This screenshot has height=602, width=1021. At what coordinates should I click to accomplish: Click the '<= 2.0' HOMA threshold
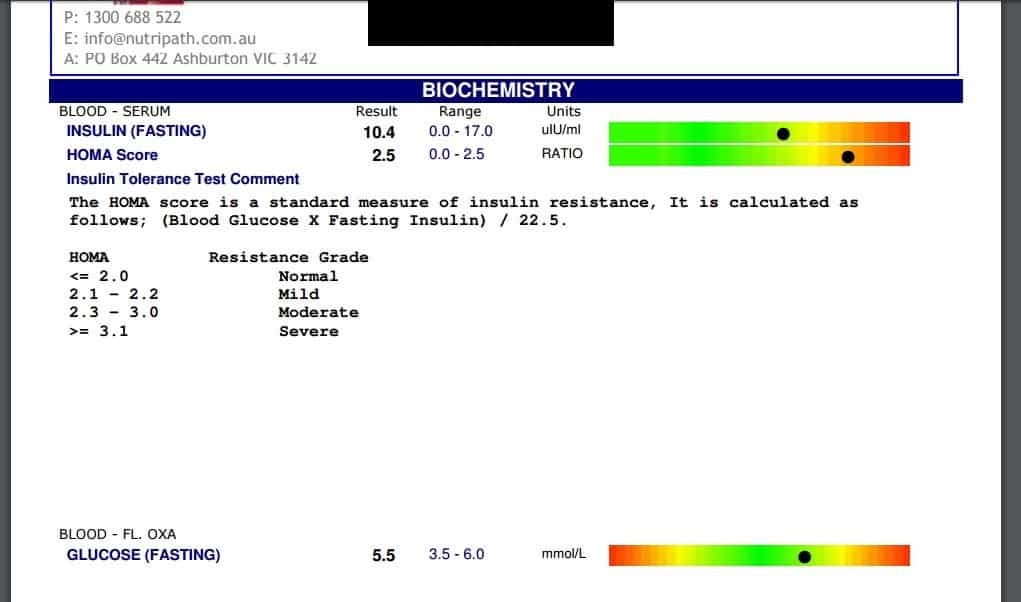point(99,276)
